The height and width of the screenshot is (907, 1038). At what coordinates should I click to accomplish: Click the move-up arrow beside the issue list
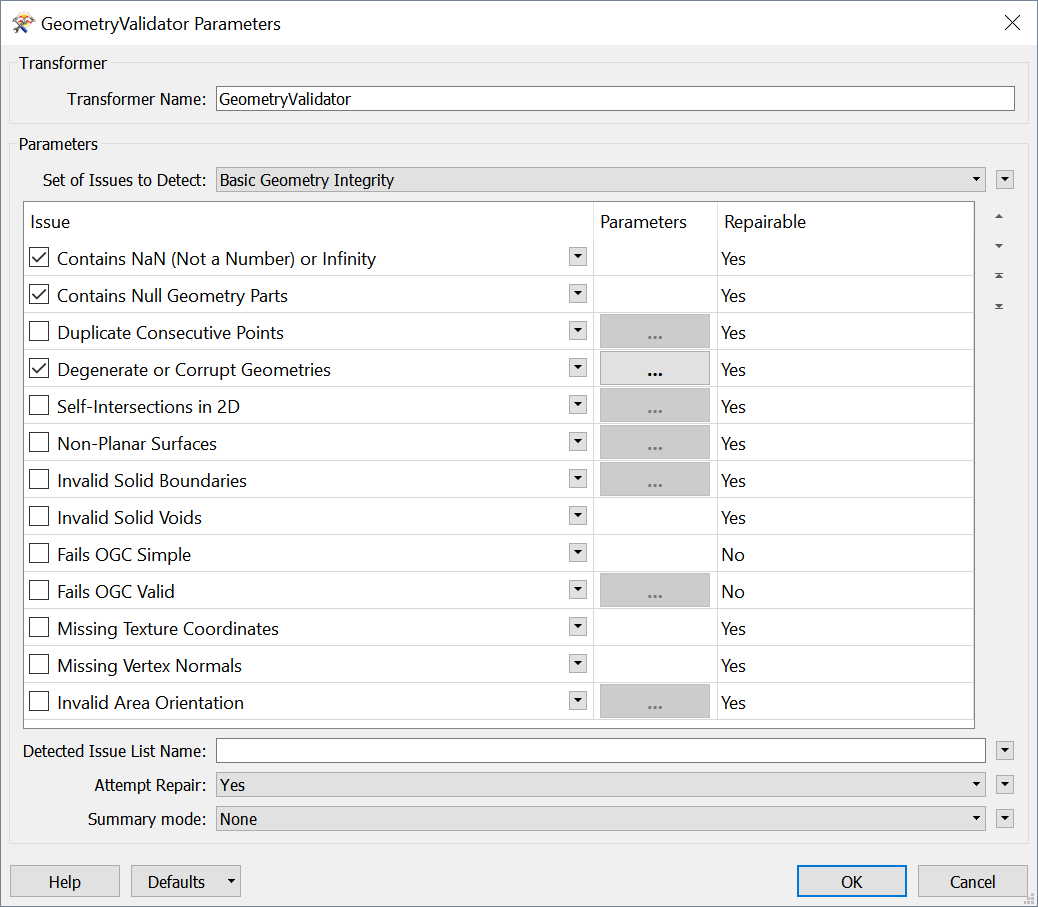998,217
